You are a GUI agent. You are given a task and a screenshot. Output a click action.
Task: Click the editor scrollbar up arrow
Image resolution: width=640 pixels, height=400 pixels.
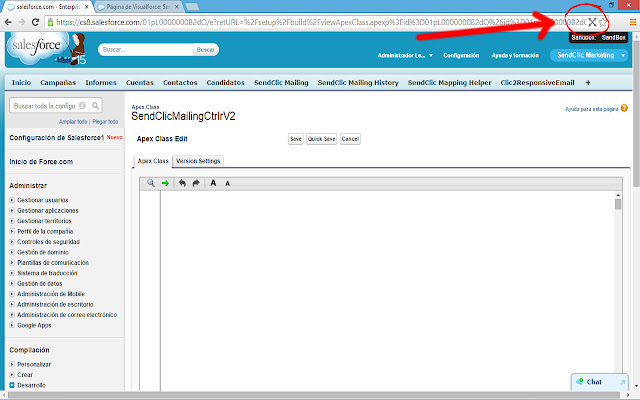618,195
